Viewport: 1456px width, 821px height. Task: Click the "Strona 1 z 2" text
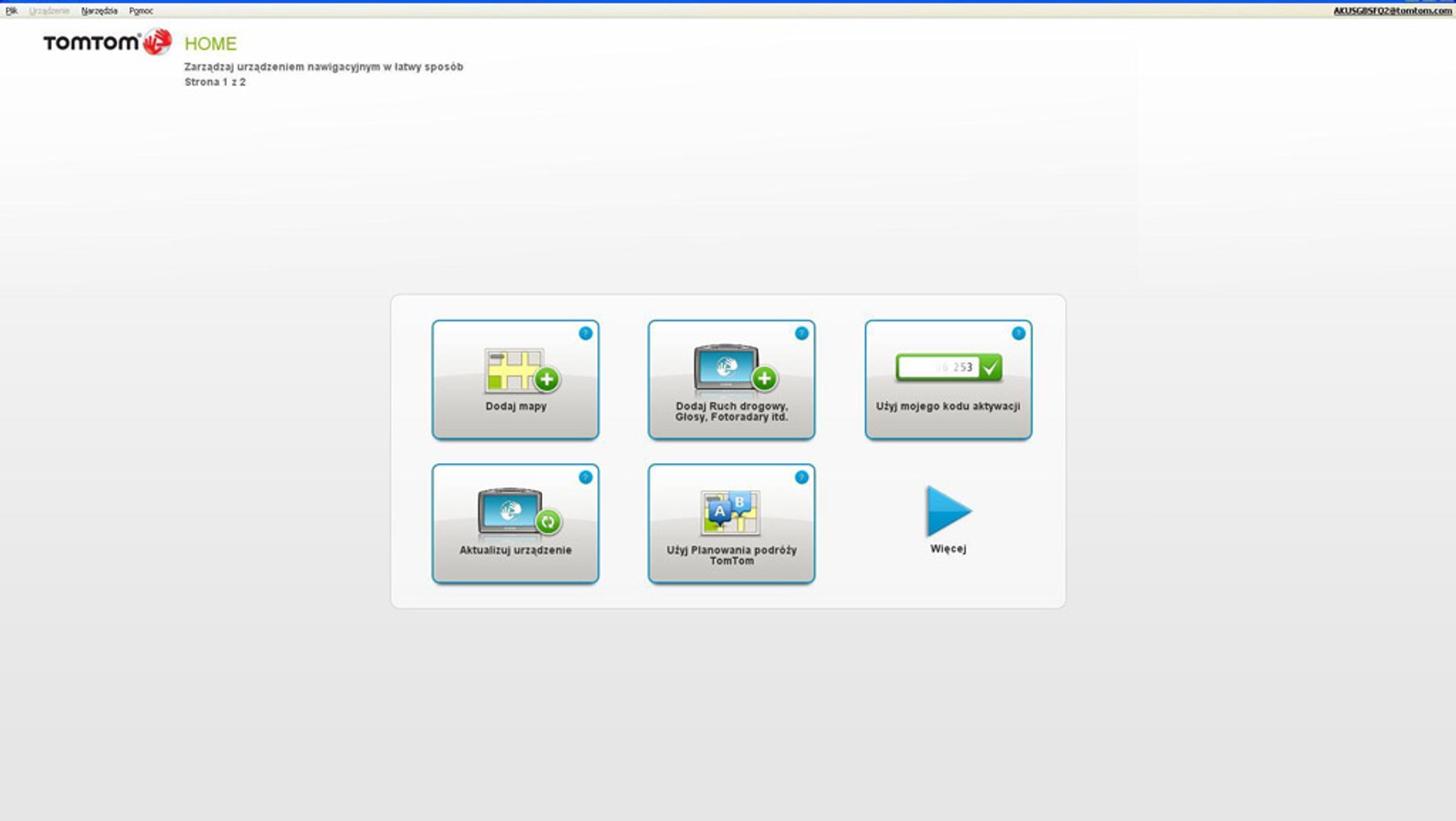pyautogui.click(x=215, y=82)
